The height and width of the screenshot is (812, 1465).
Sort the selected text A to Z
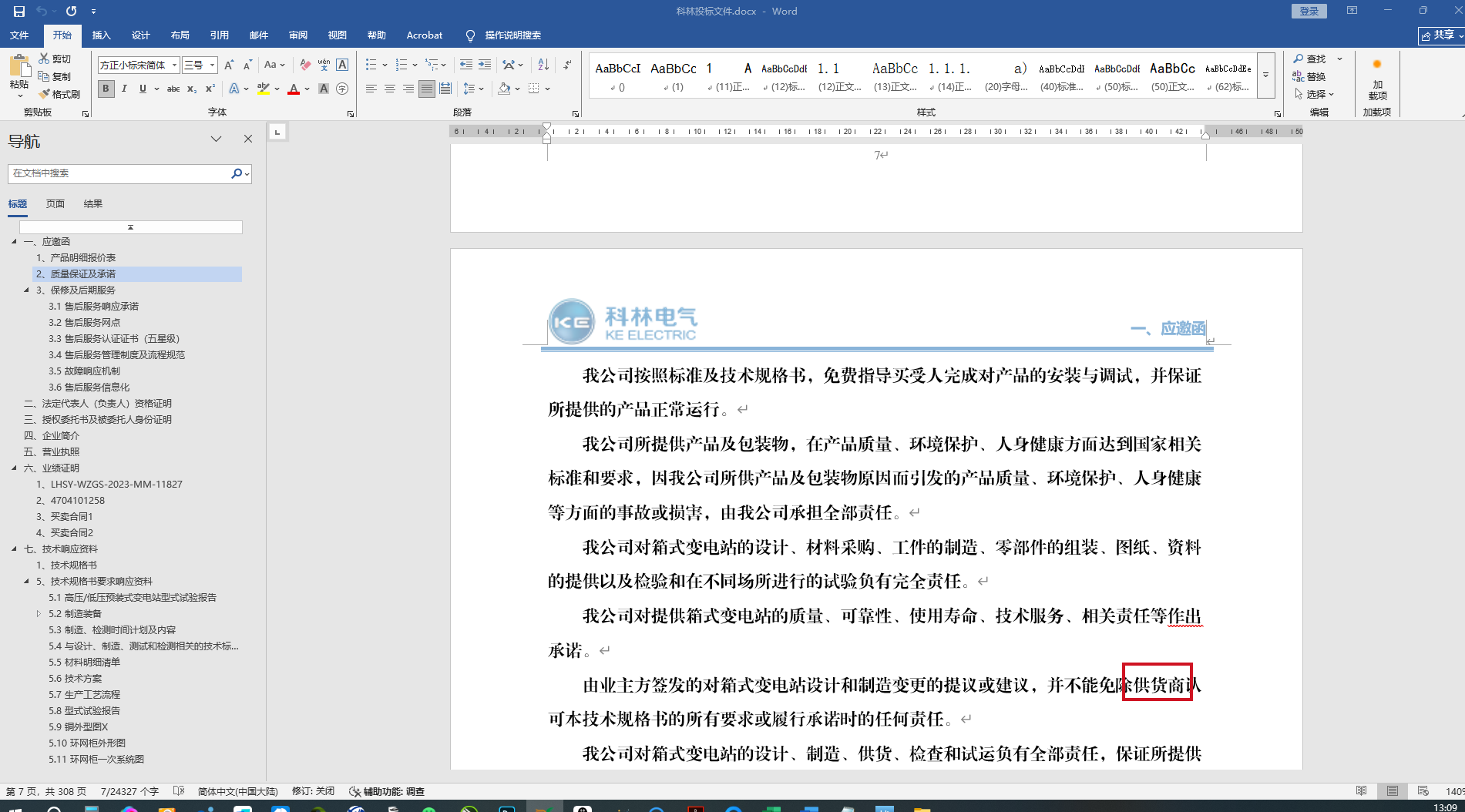543,65
